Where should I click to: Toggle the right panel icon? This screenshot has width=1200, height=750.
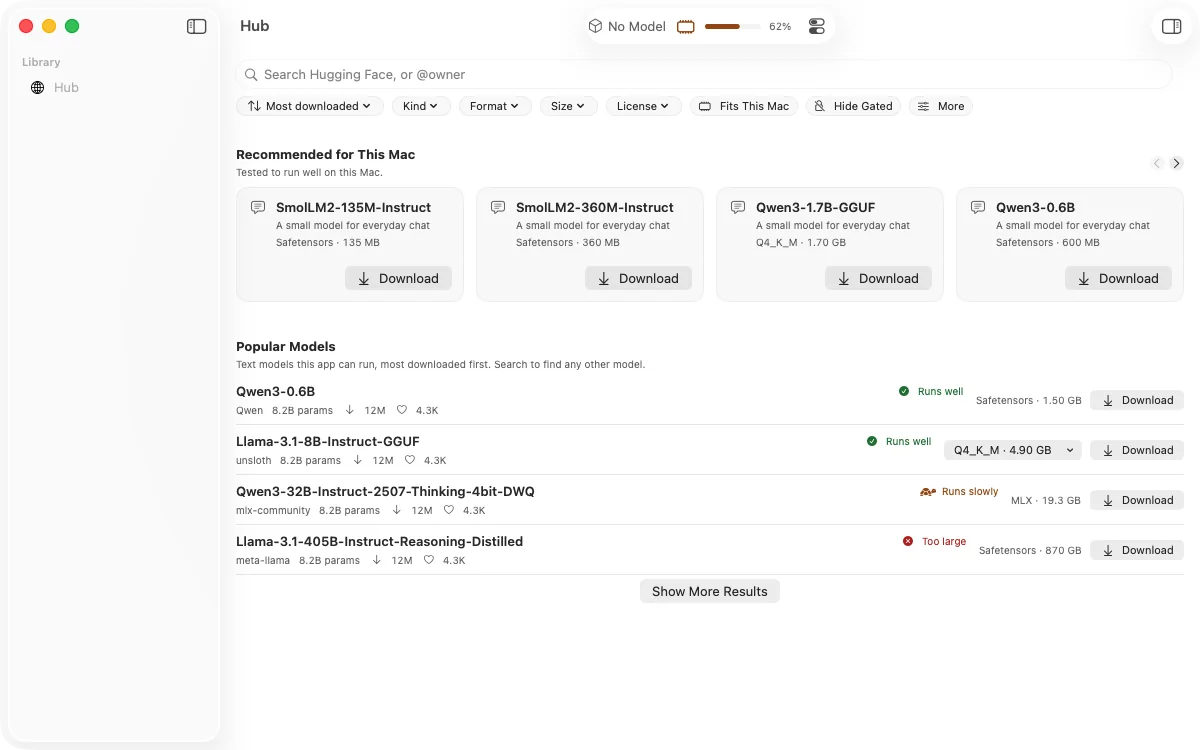coord(1172,26)
